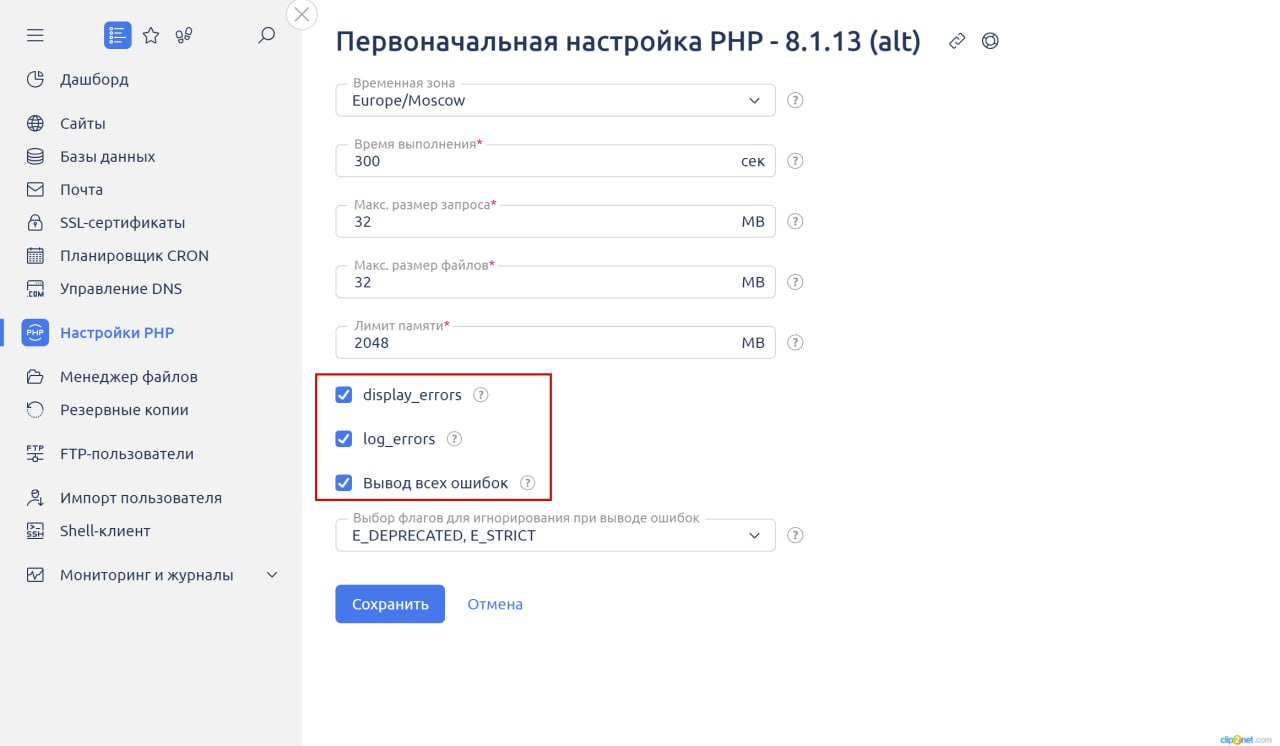Click the favorites star icon
Viewport: 1280px width, 746px height.
(151, 35)
